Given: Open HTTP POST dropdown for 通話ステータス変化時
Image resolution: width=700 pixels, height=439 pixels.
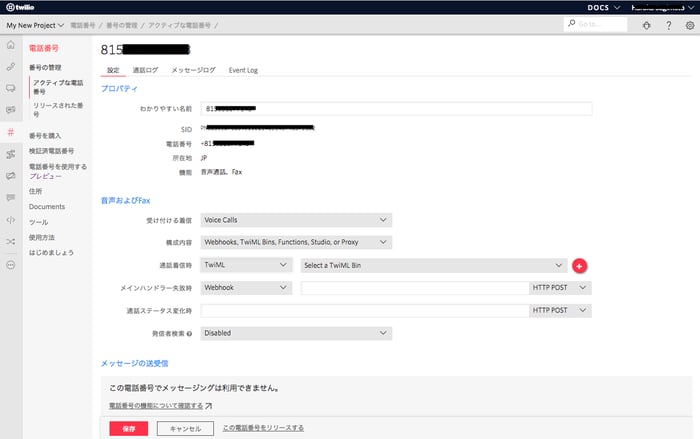Looking at the screenshot, I should 560,310.
